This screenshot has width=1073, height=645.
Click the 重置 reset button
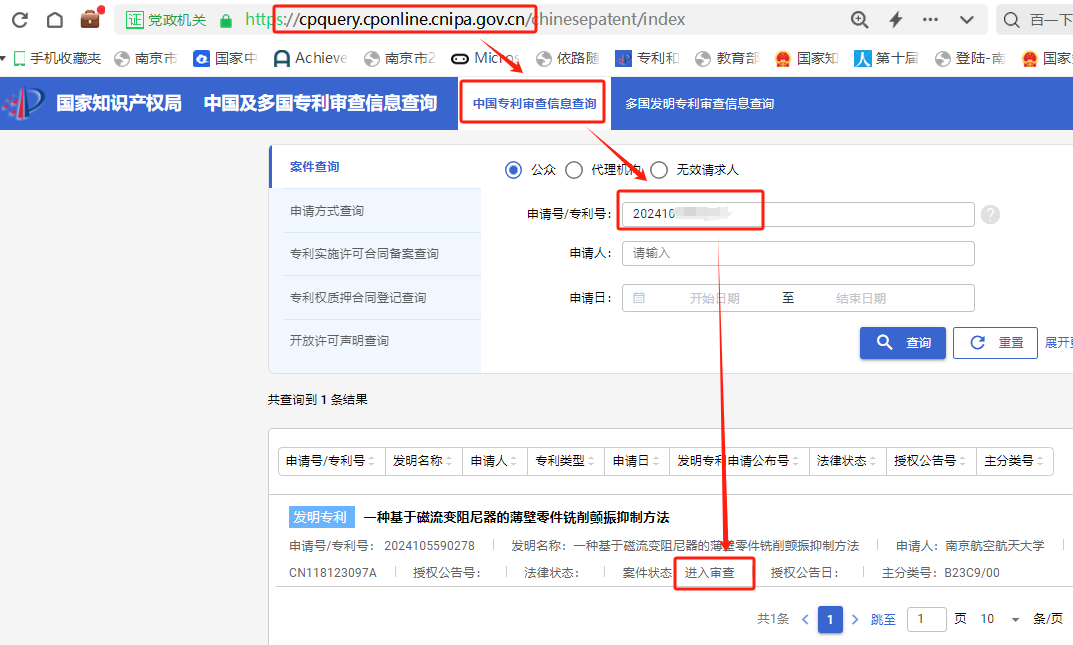tap(995, 343)
